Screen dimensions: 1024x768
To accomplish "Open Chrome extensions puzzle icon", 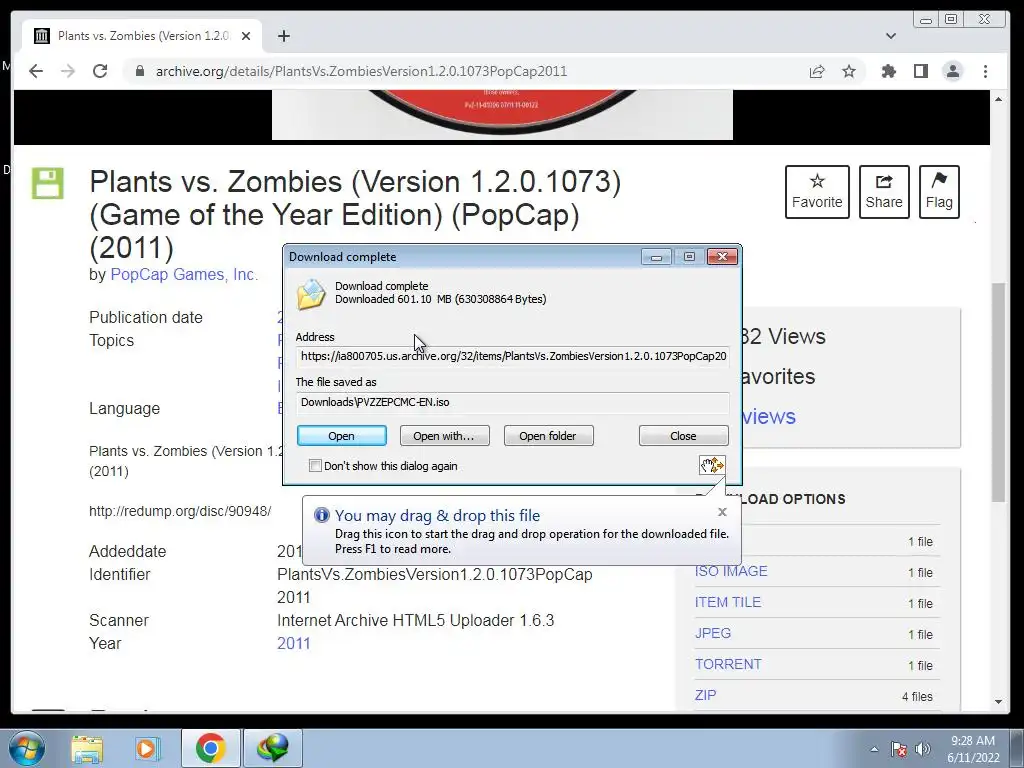I will pos(889,71).
